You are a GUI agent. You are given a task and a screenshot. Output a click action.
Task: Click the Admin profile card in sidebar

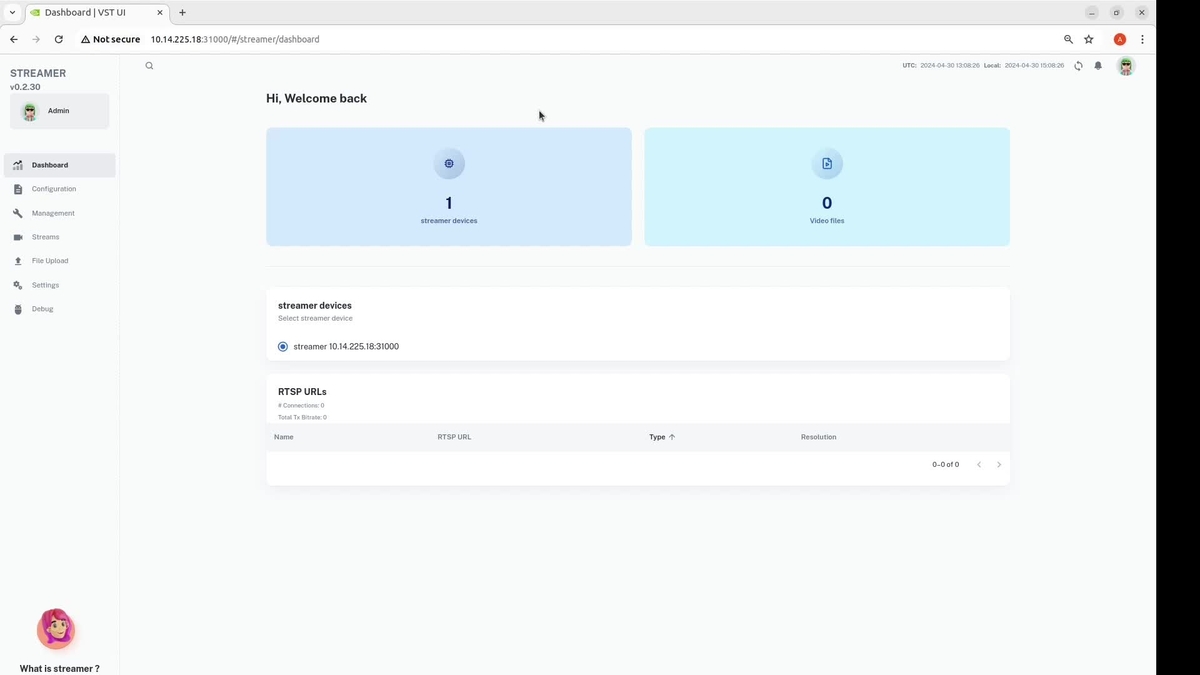click(x=59, y=111)
